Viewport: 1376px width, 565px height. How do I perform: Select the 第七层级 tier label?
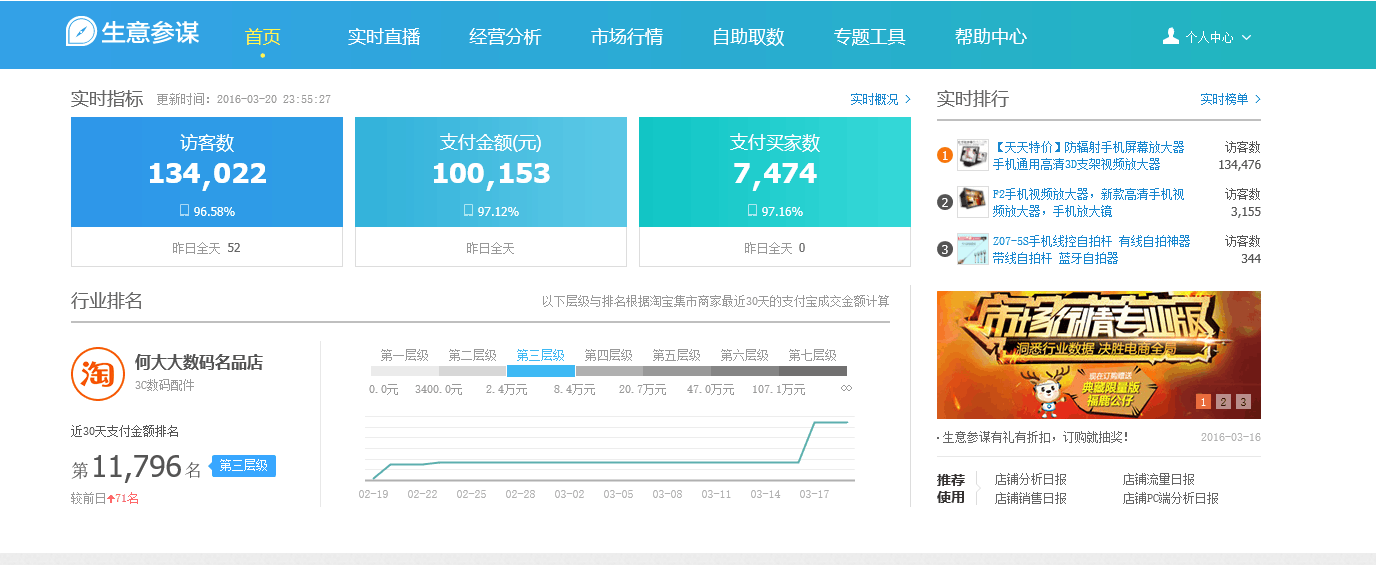tap(812, 355)
